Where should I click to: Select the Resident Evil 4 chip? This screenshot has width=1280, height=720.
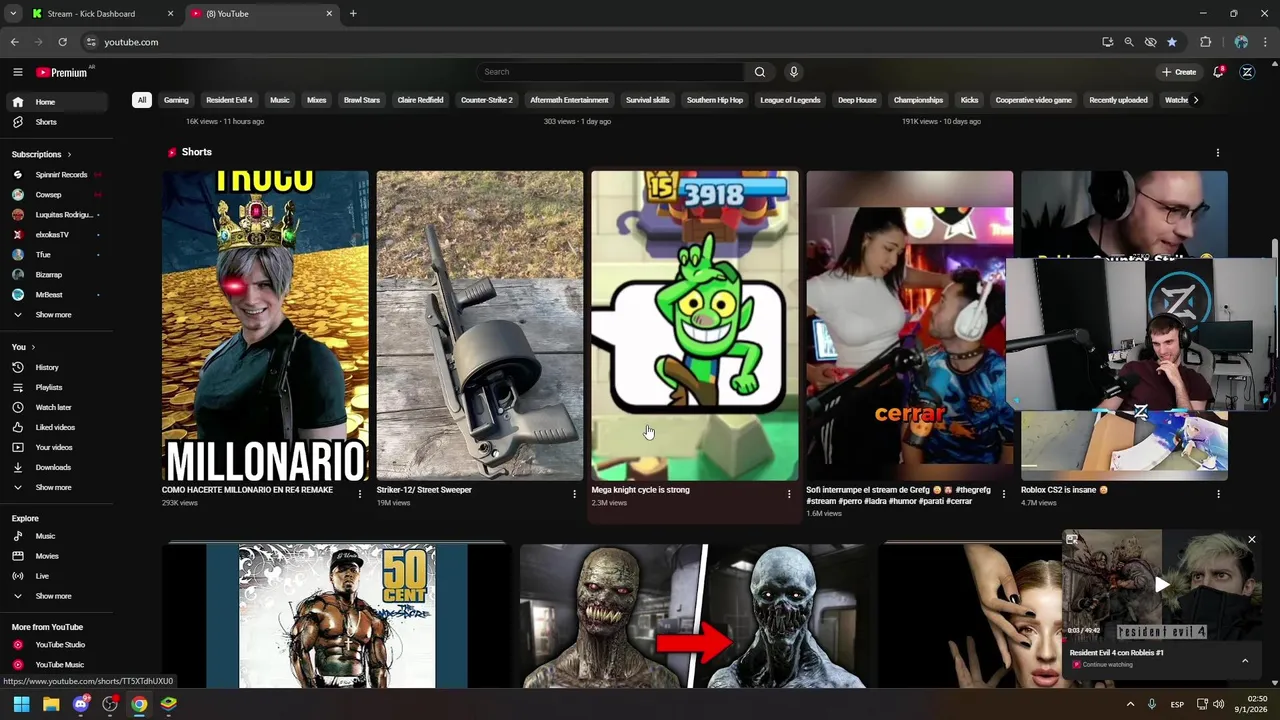tap(229, 100)
